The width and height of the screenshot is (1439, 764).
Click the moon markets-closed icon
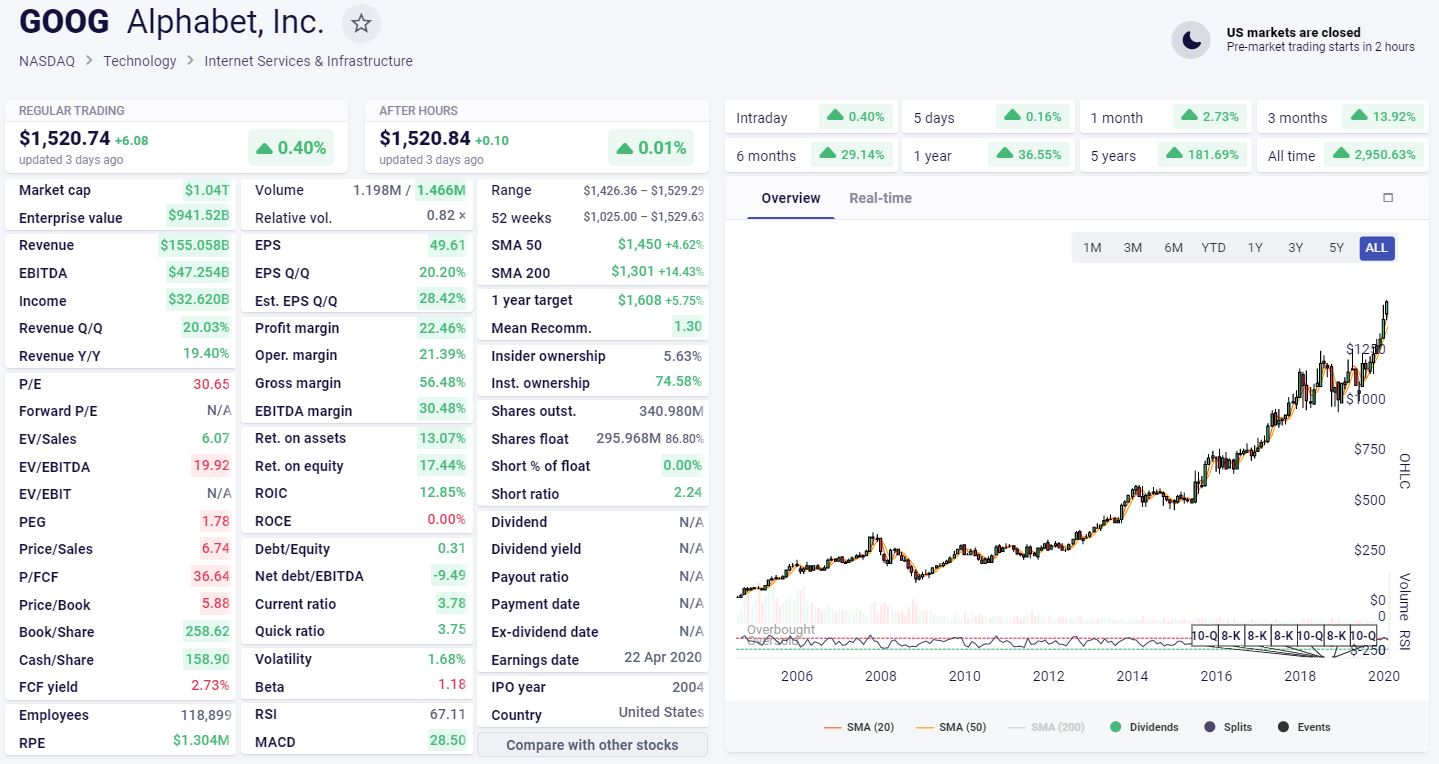[x=1191, y=40]
